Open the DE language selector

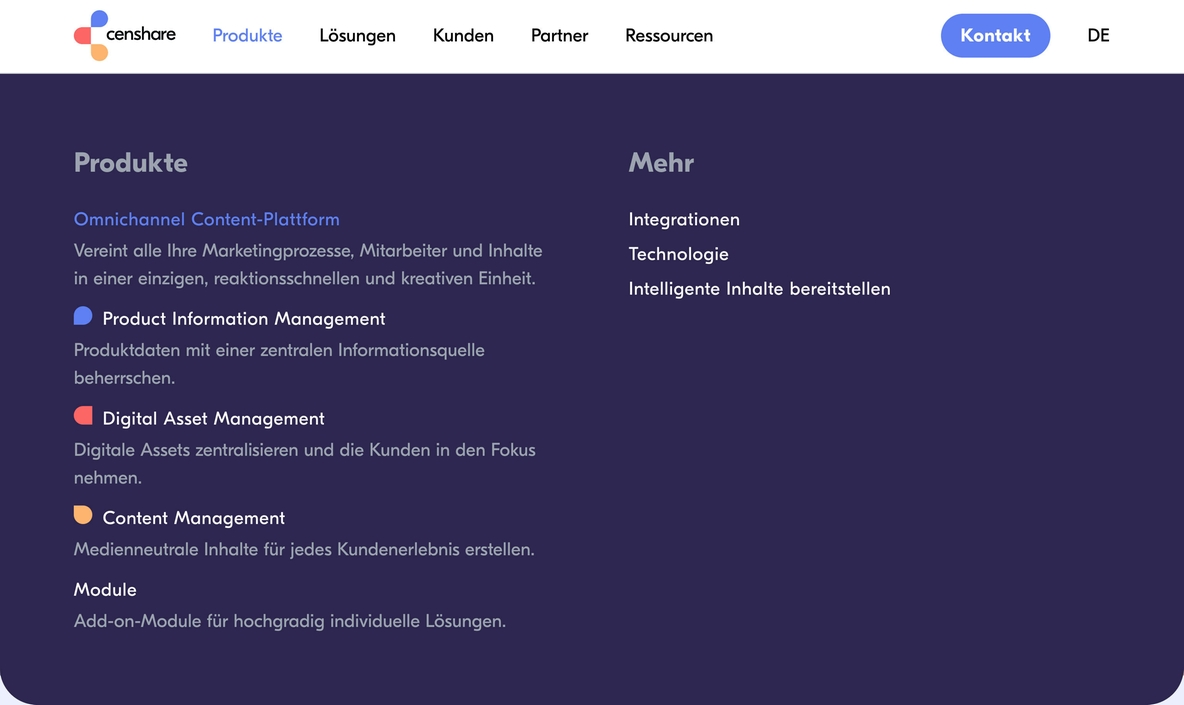pyautogui.click(x=1099, y=35)
